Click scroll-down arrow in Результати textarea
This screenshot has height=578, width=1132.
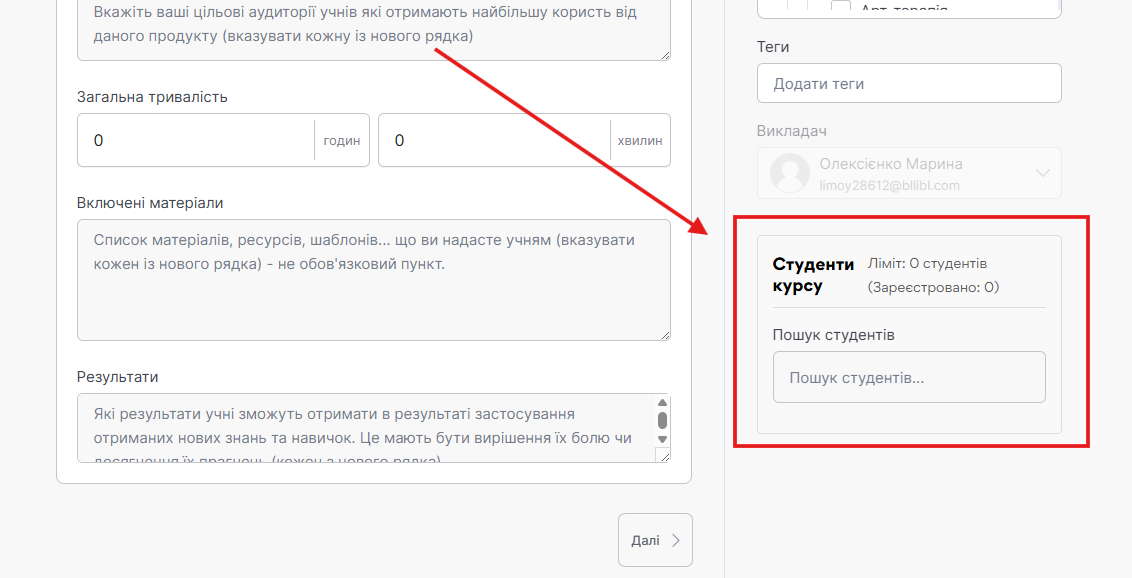click(662, 439)
